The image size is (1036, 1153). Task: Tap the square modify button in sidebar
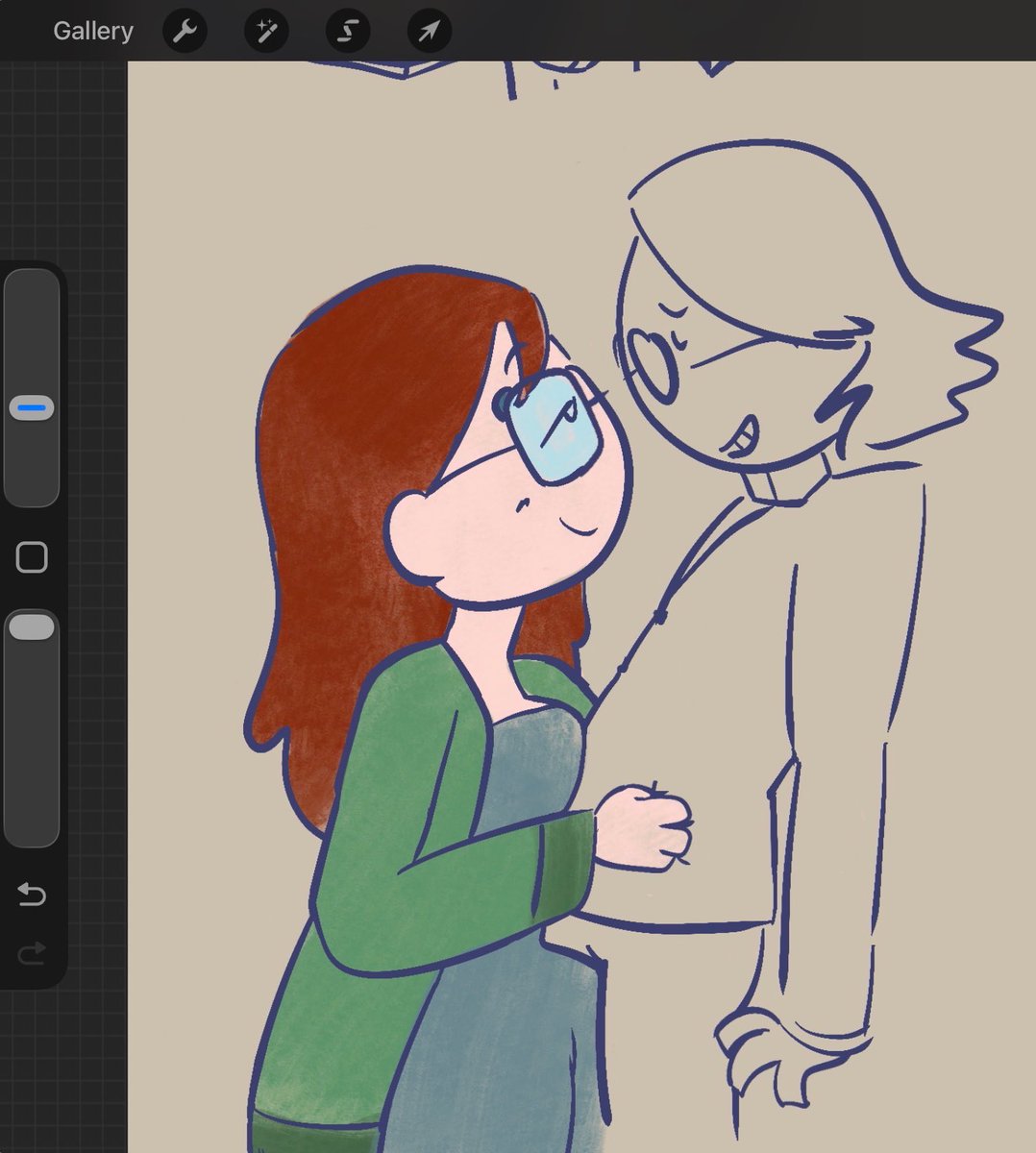(32, 557)
